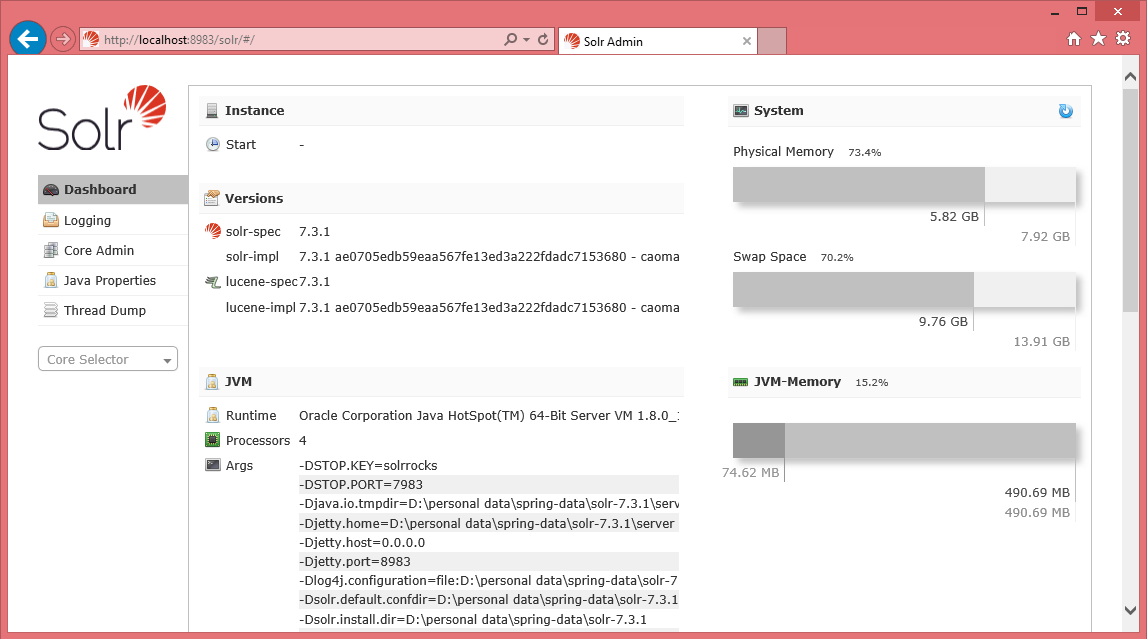
Task: Click the Processors value 4
Action: pyautogui.click(x=303, y=441)
